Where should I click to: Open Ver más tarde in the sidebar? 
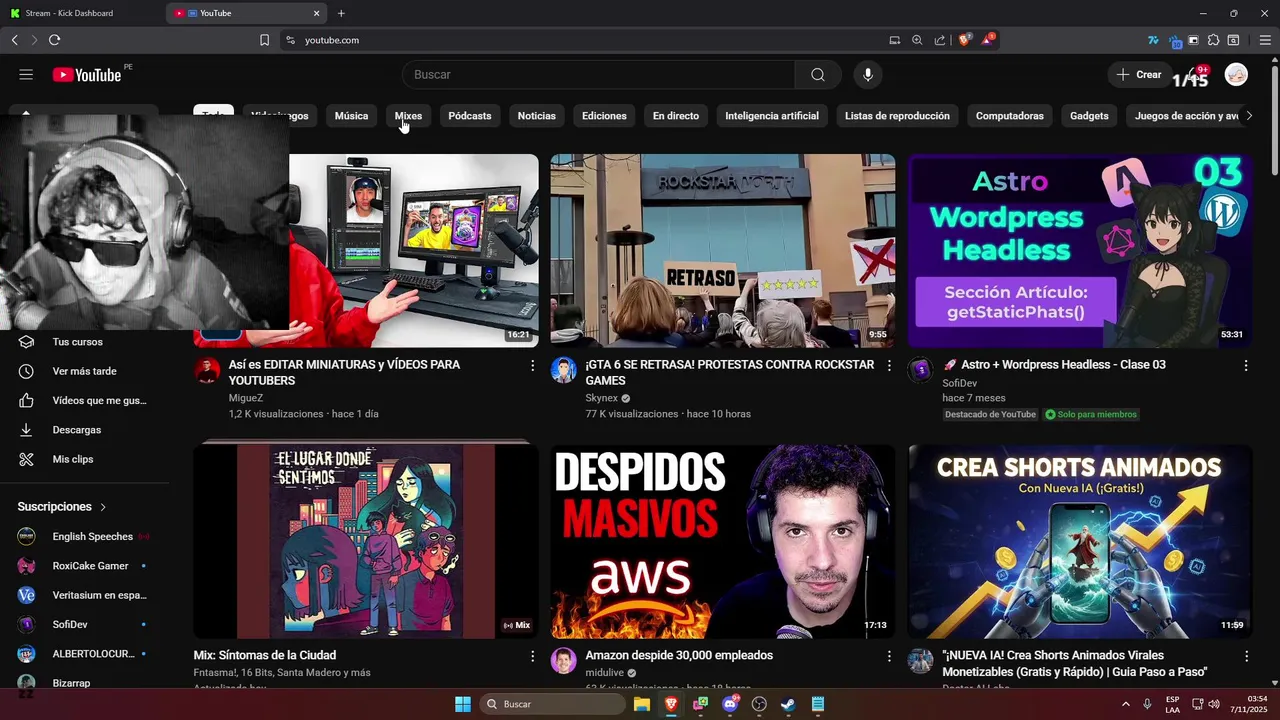click(85, 371)
